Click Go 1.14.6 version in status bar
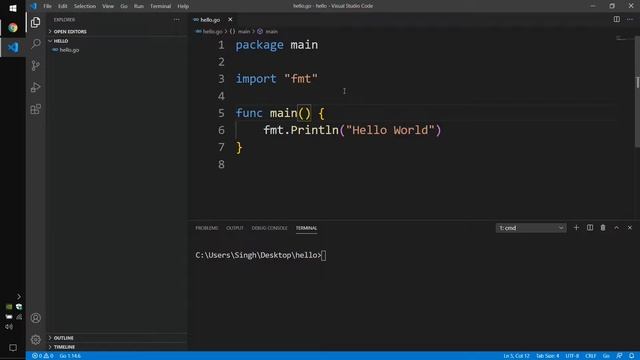640x360 pixels. pos(70,356)
